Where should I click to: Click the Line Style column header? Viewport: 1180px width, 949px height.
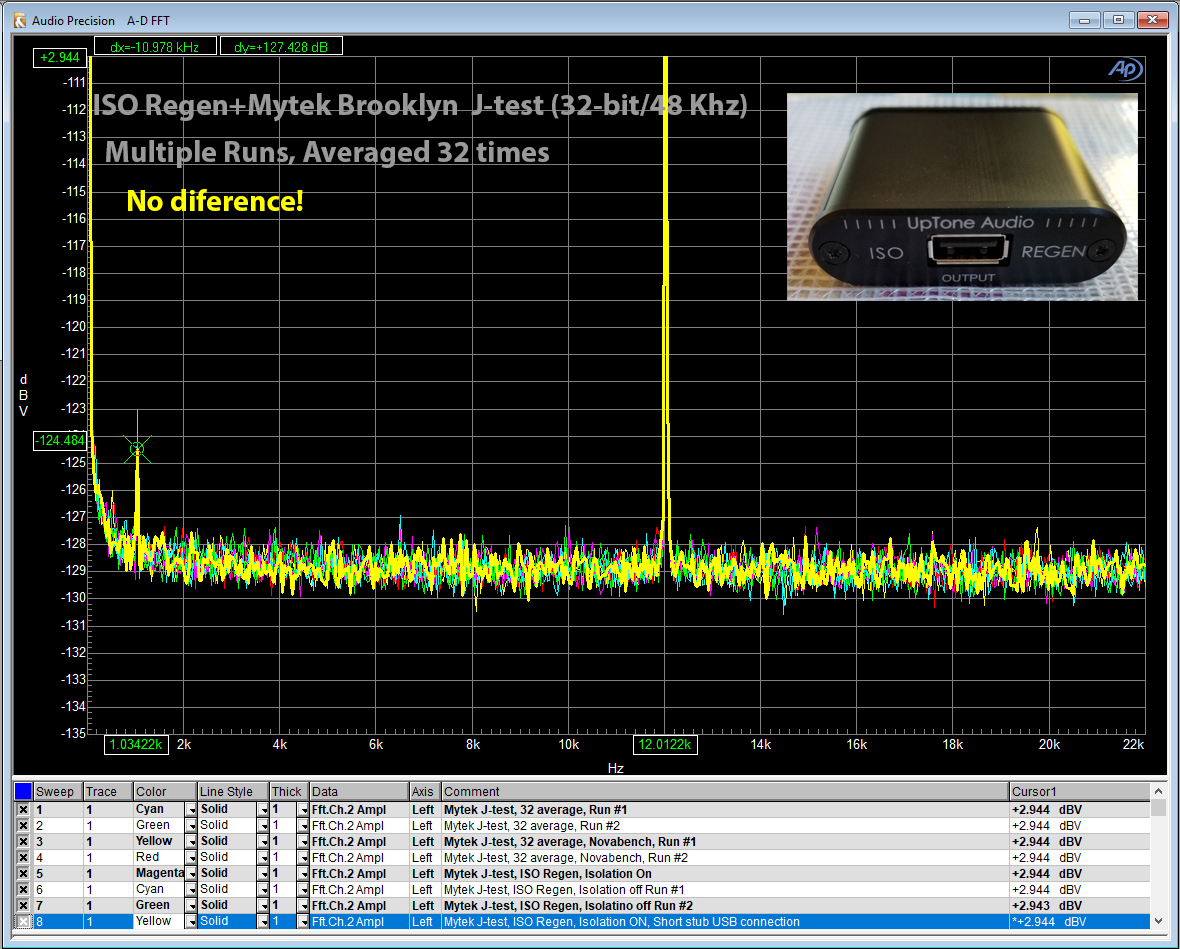[x=233, y=791]
